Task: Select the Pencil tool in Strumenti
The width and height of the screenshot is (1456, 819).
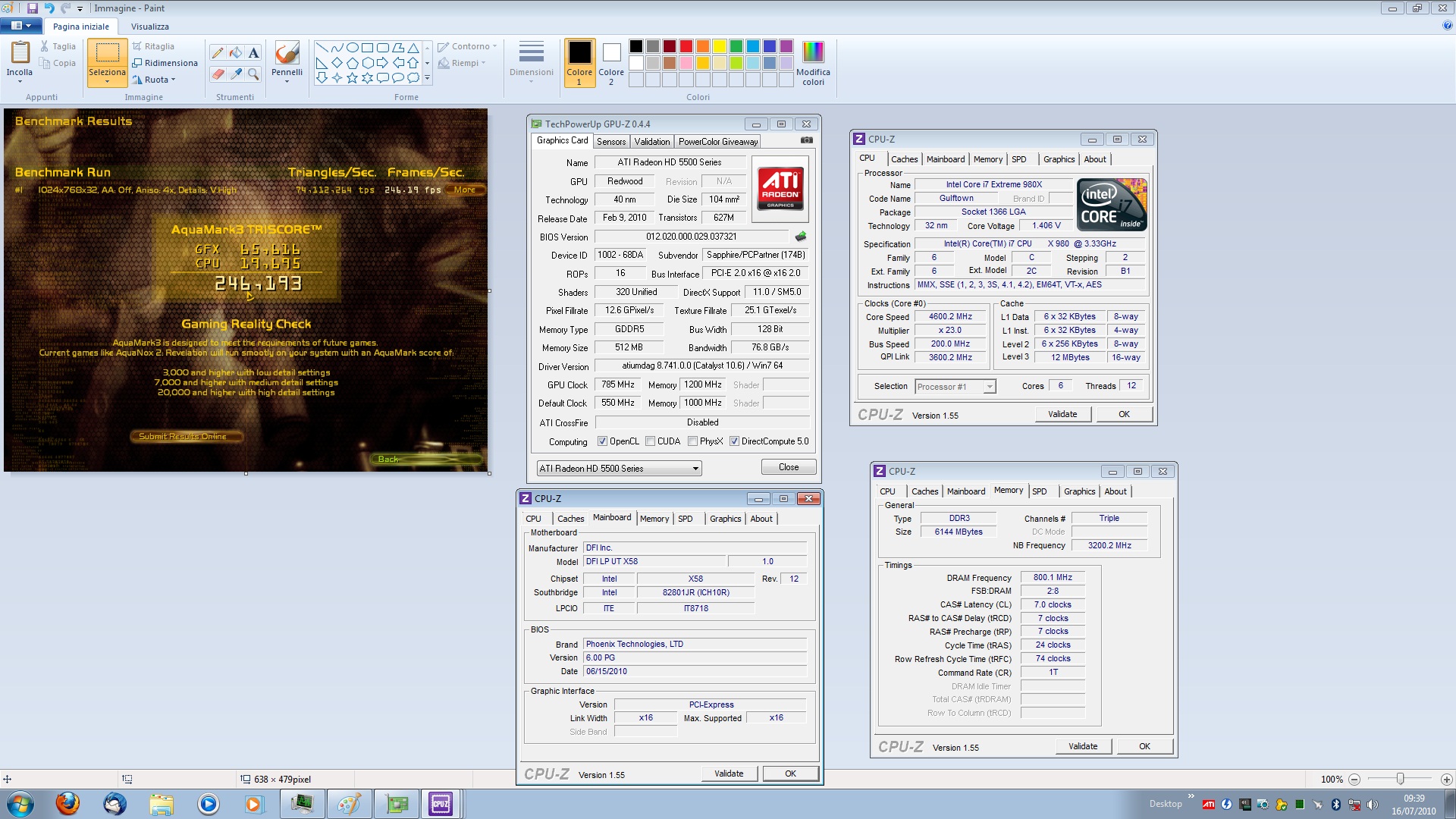Action: [x=218, y=52]
